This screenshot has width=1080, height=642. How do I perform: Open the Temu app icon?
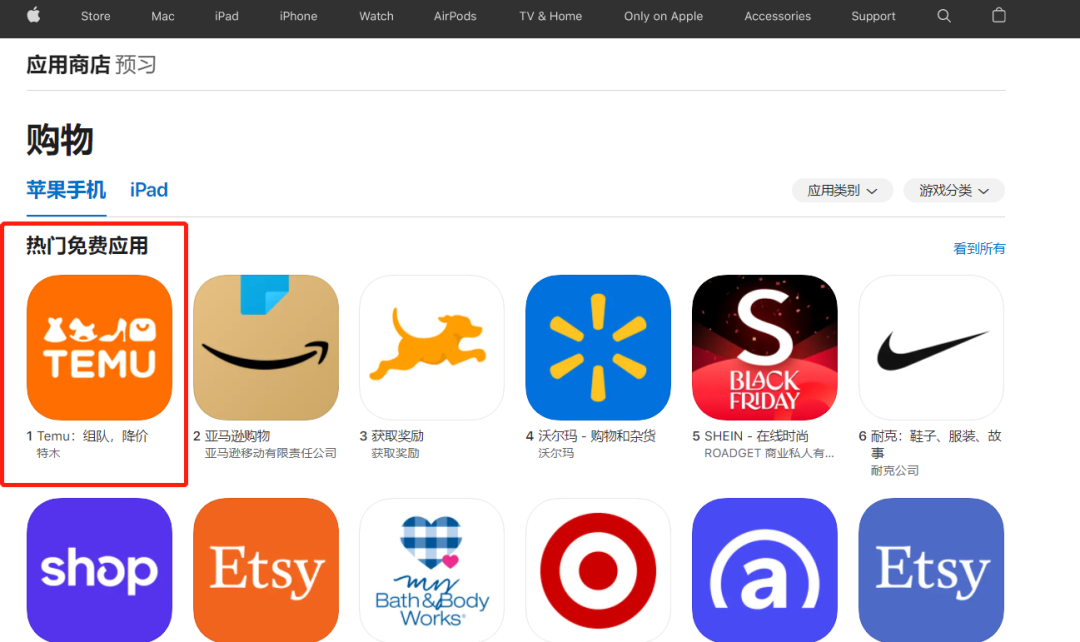coord(99,348)
